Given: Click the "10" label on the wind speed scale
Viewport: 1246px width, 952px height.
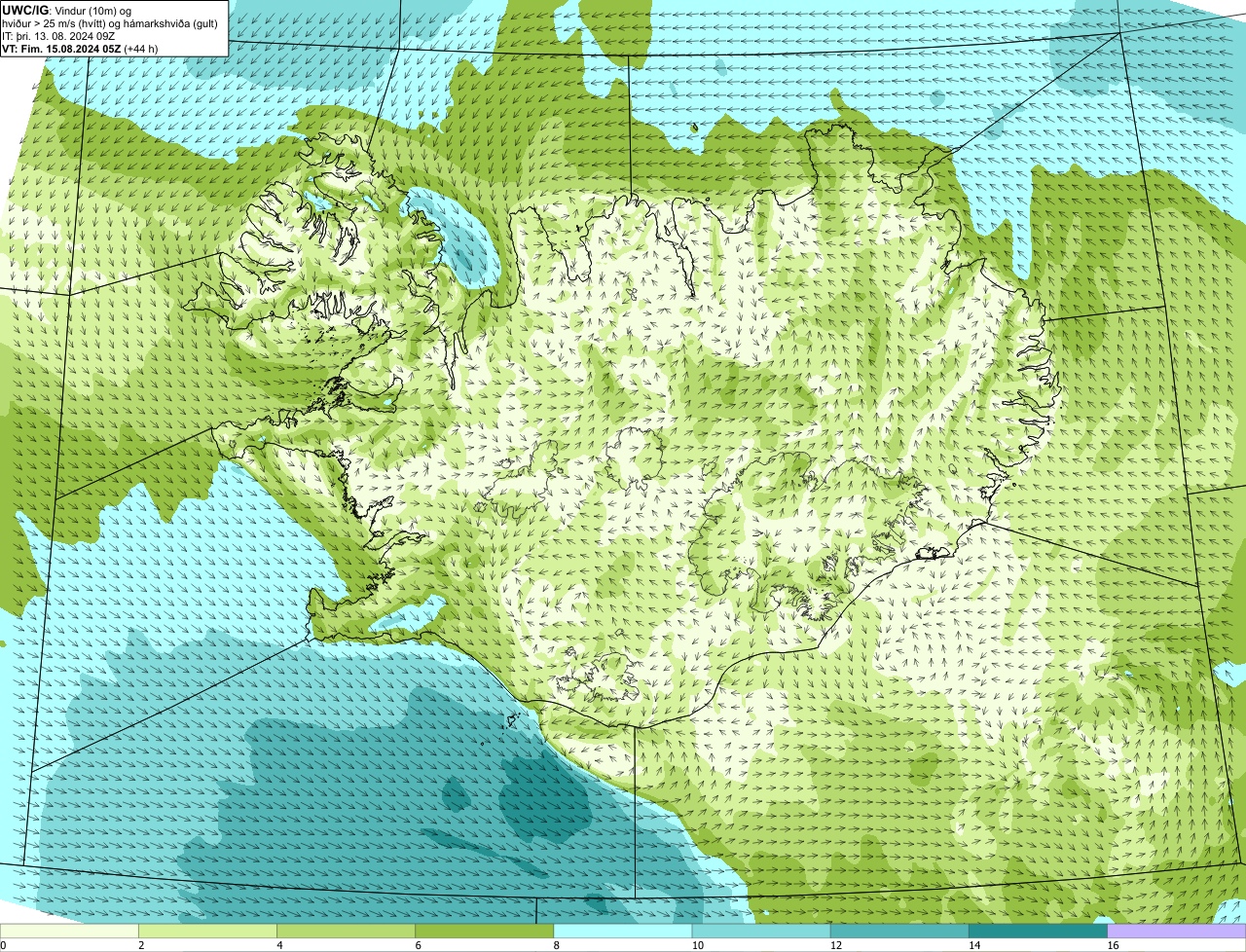Looking at the screenshot, I should 697,945.
